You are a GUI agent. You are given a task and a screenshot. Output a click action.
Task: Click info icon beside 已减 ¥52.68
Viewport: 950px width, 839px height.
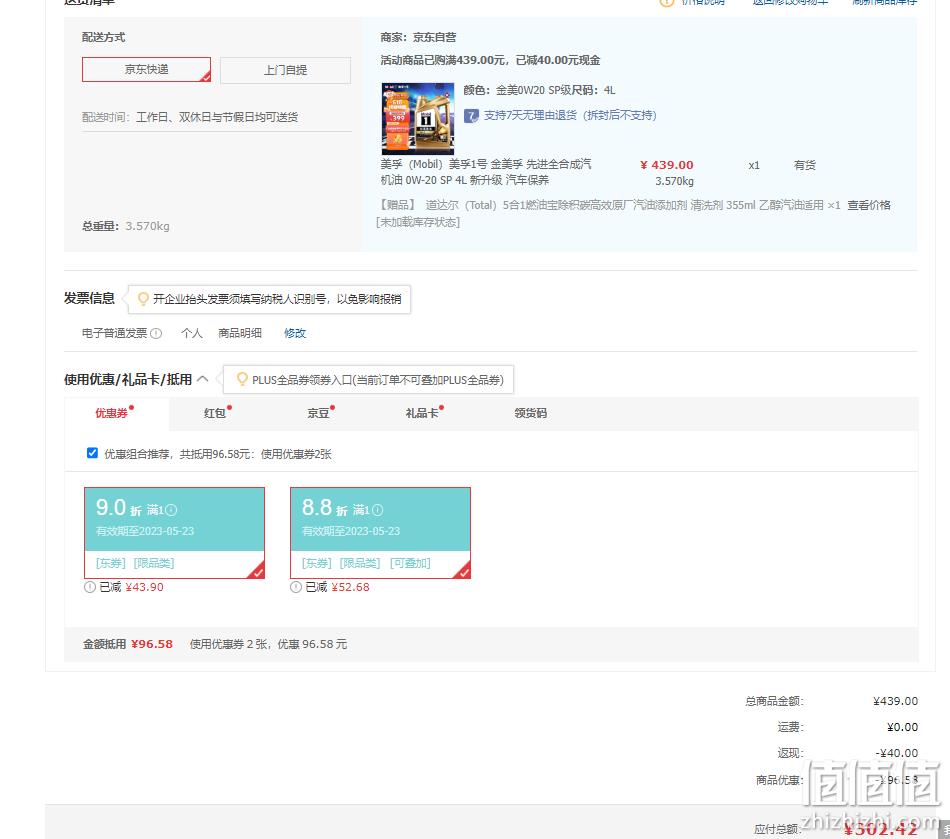pos(296,587)
